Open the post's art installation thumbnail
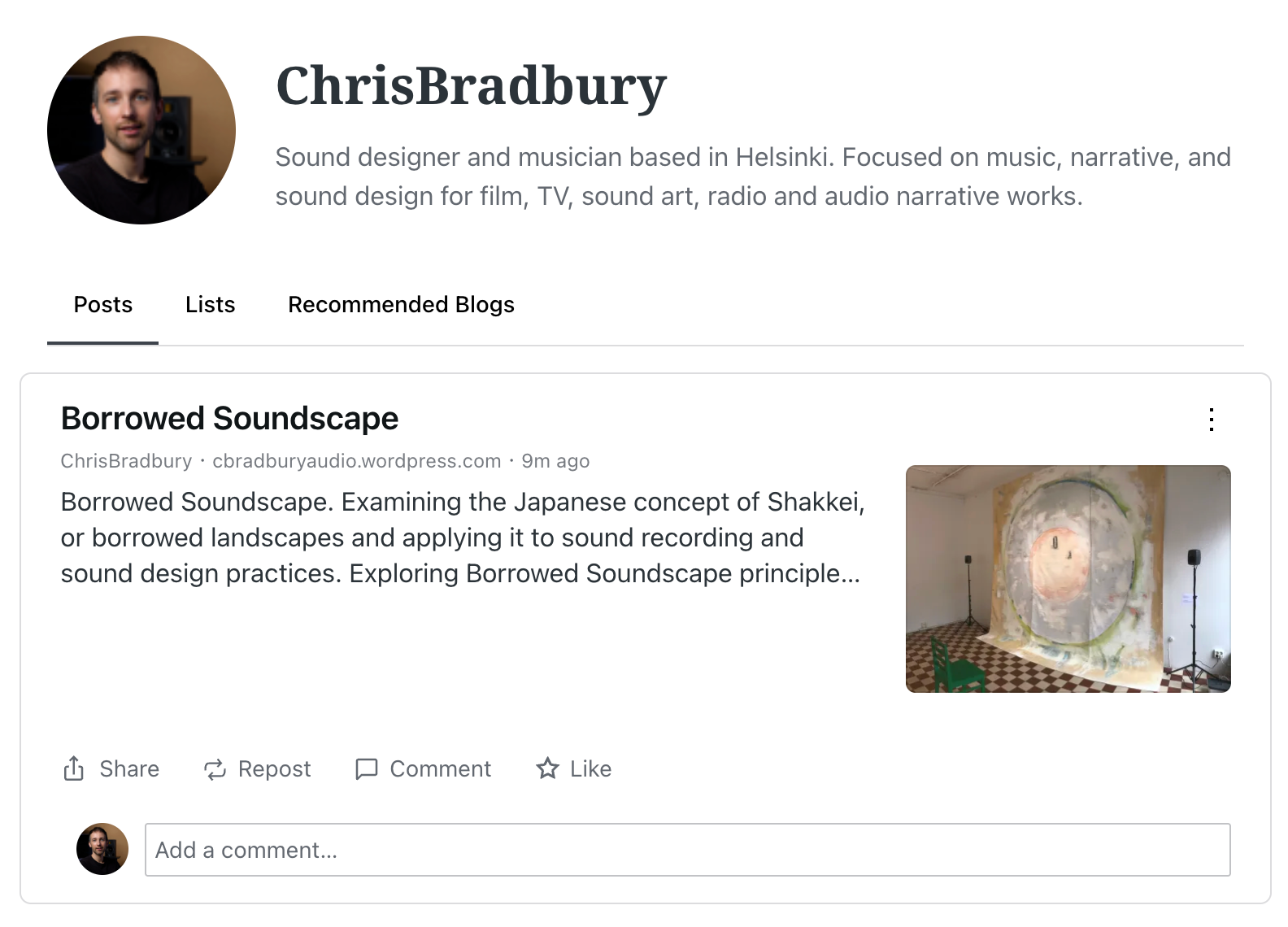 point(1068,578)
